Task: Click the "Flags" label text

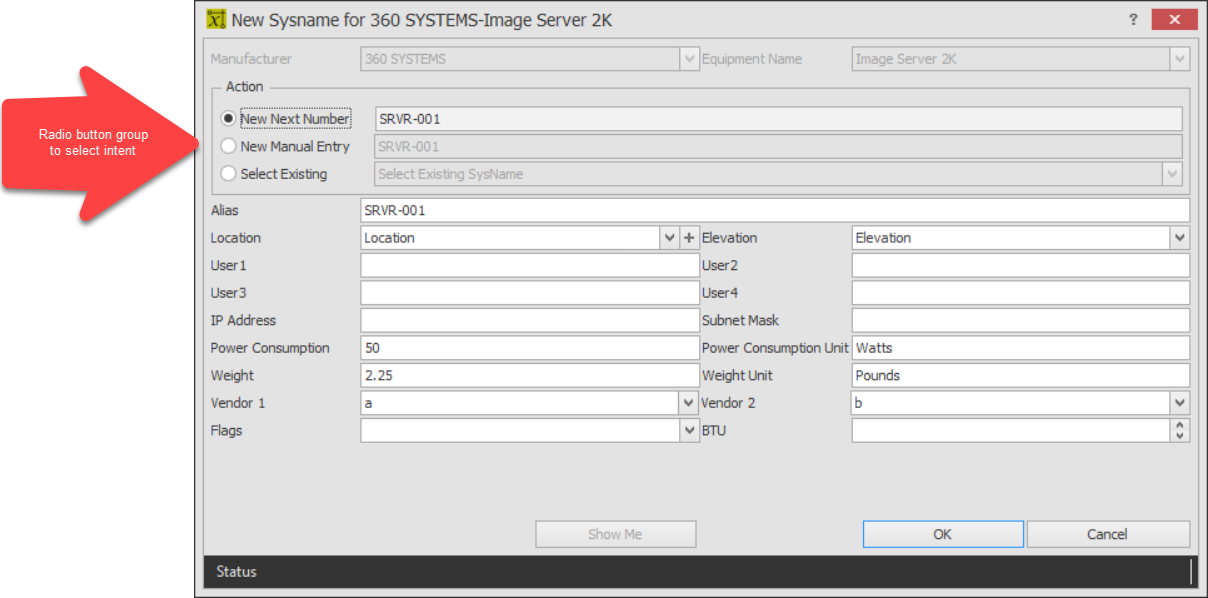Action: [x=227, y=431]
